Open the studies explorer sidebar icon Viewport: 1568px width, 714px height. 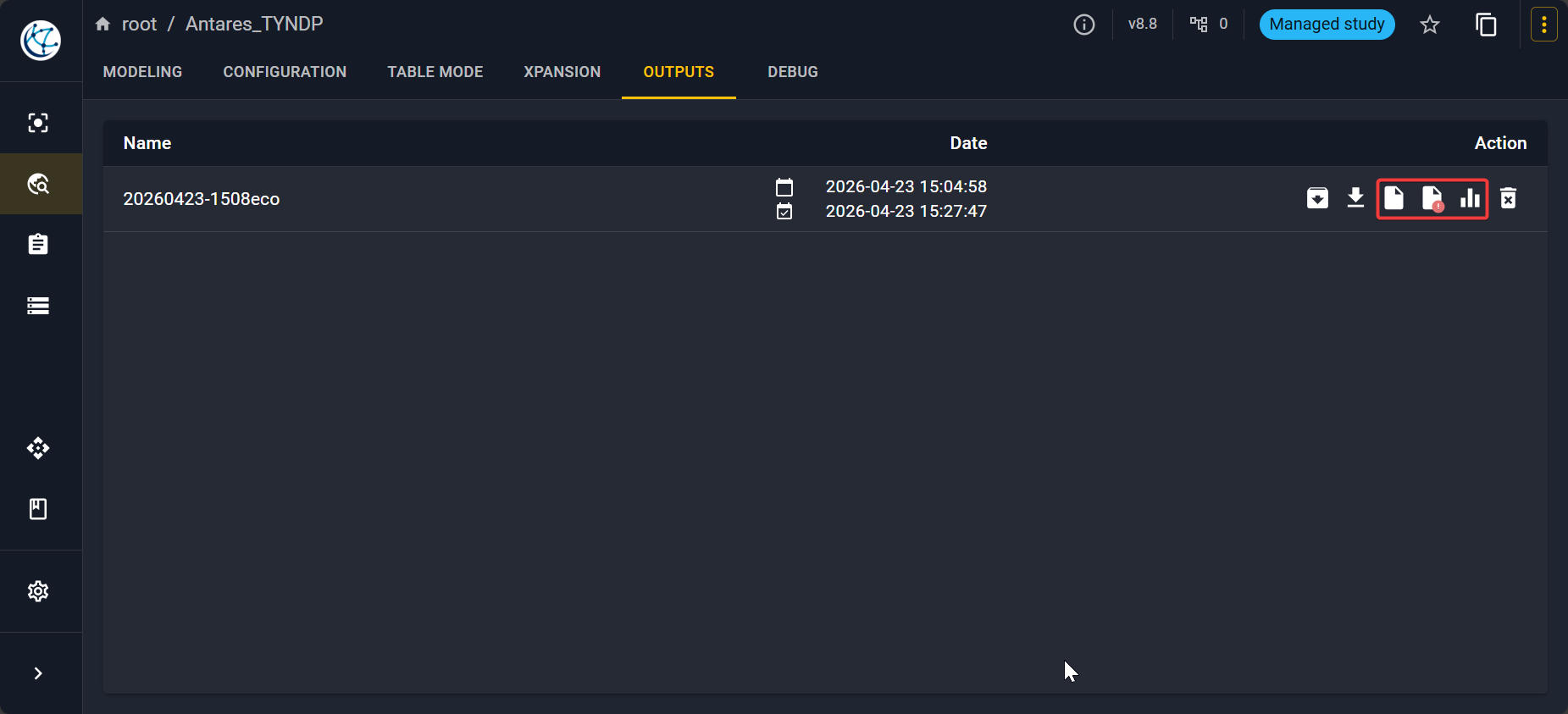38,184
